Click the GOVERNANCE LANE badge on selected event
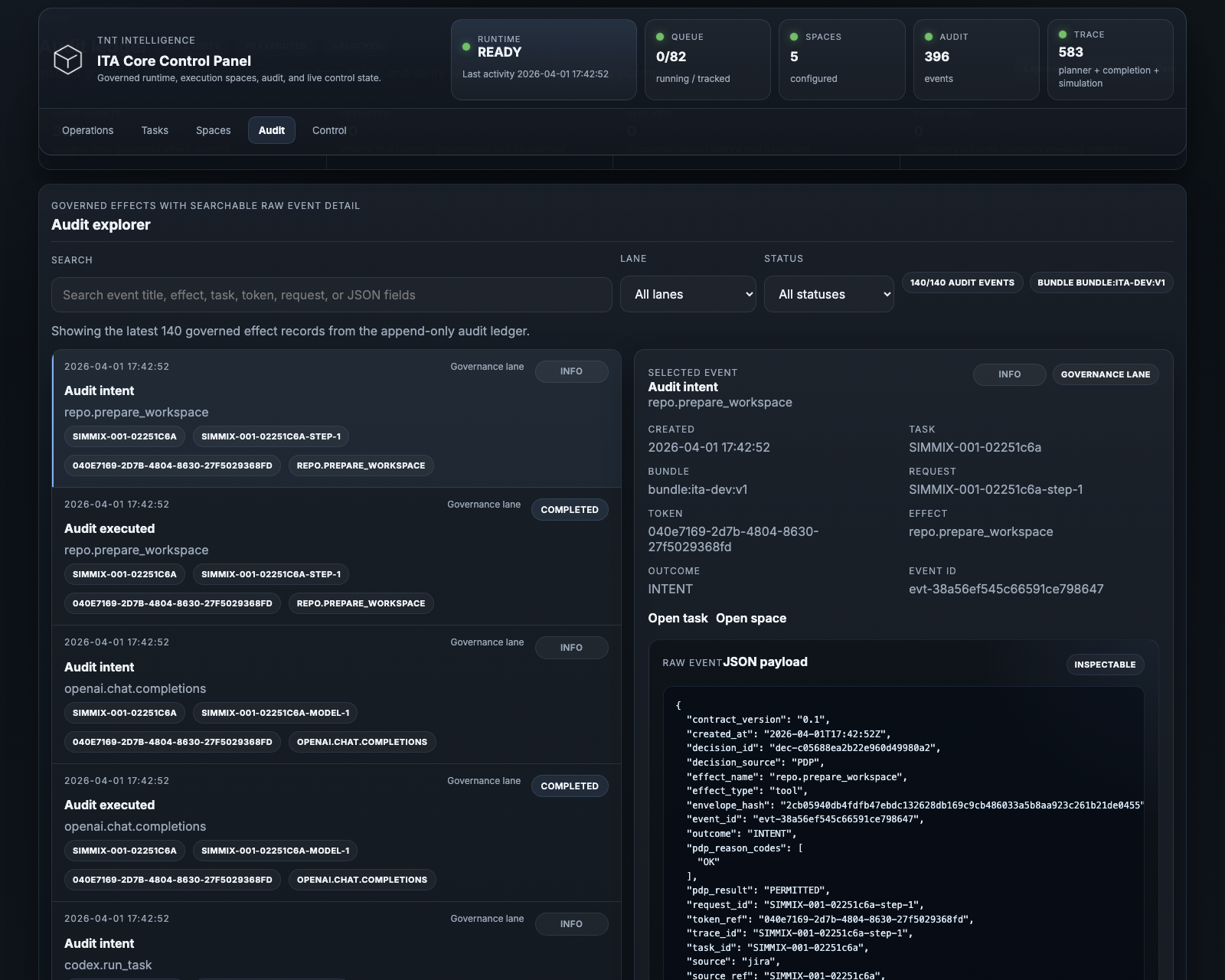The width and height of the screenshot is (1225, 980). pyautogui.click(x=1106, y=374)
